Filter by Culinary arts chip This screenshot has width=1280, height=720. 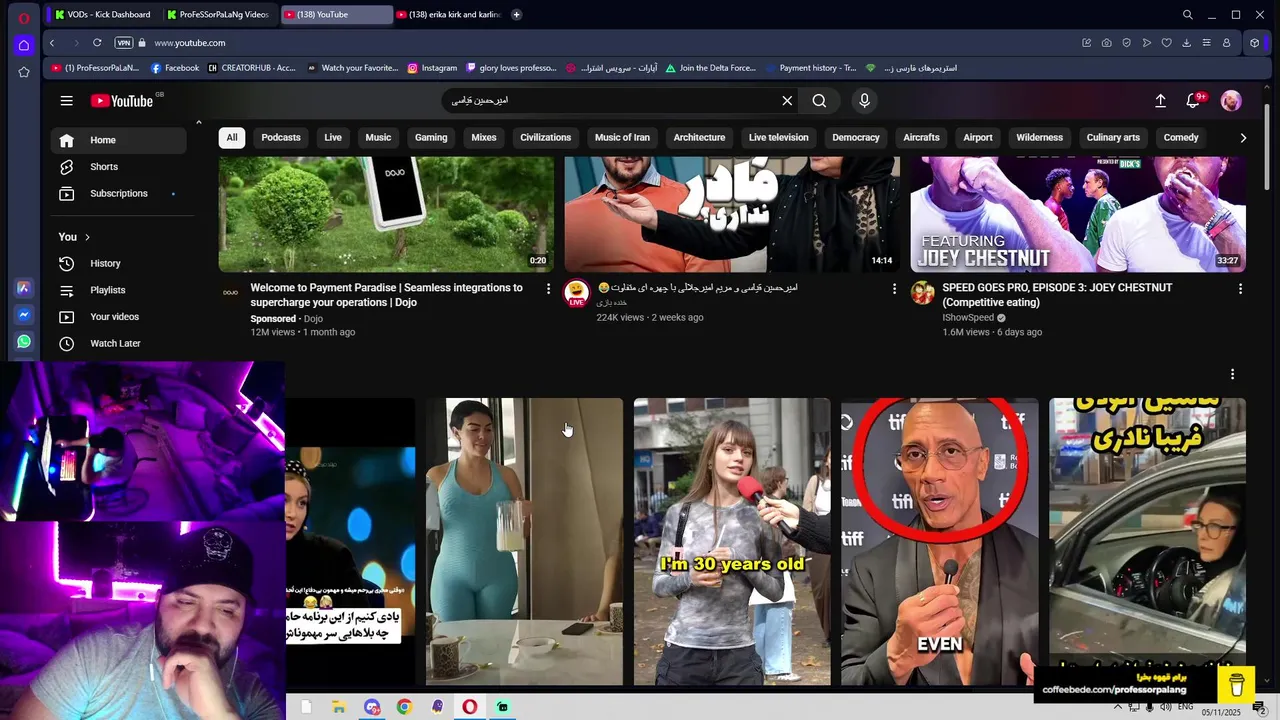(x=1113, y=138)
